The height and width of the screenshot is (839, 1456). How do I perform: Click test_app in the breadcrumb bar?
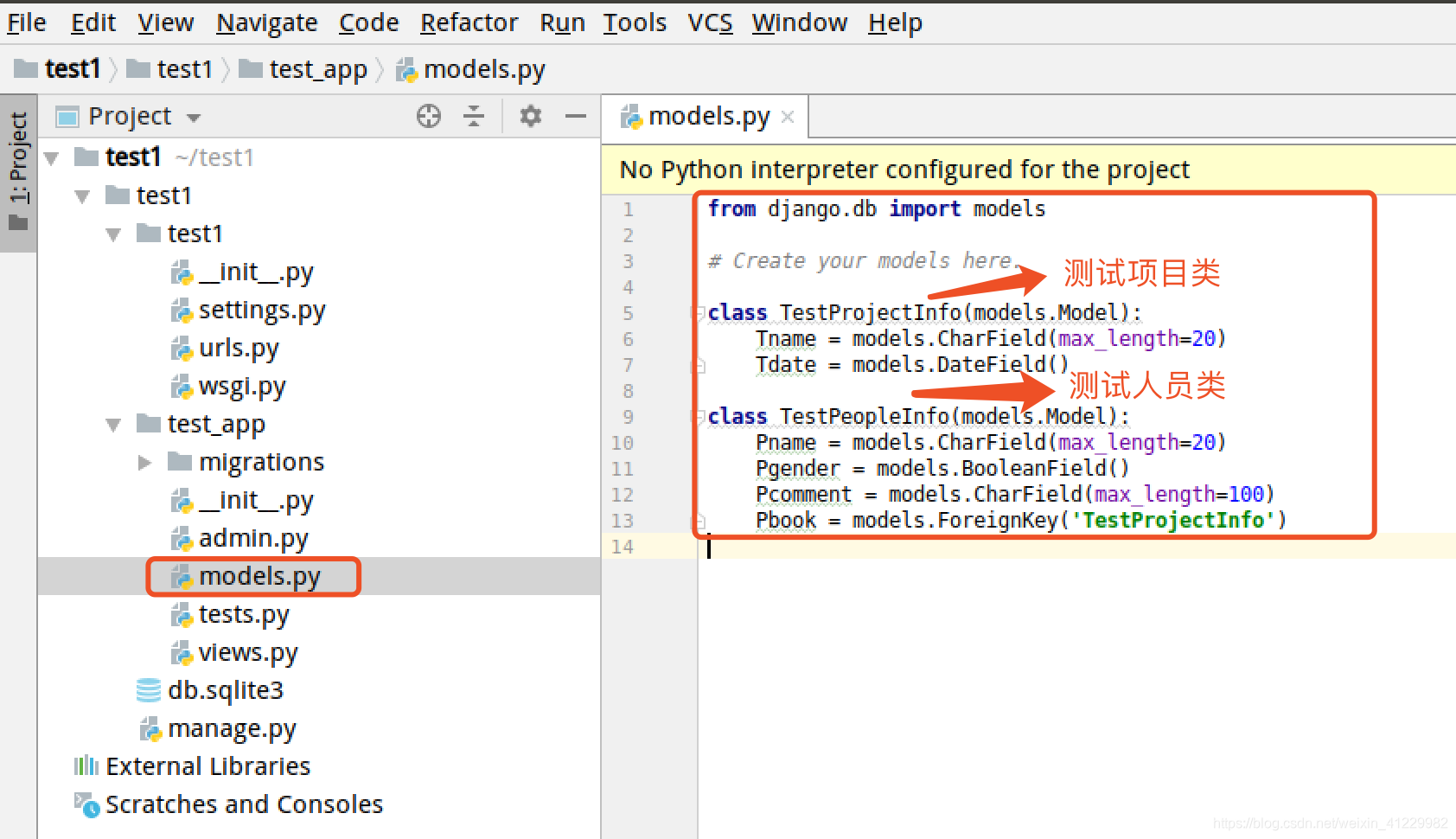[303, 68]
